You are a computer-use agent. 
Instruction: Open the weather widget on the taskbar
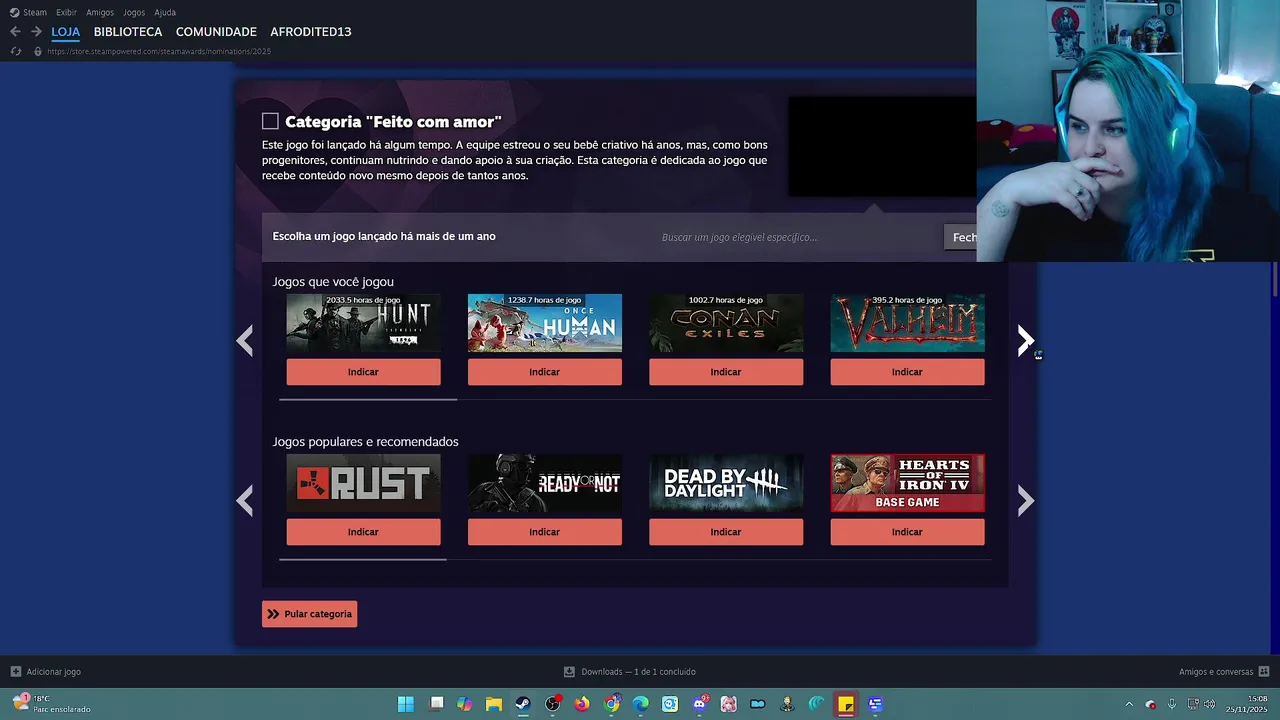50,704
